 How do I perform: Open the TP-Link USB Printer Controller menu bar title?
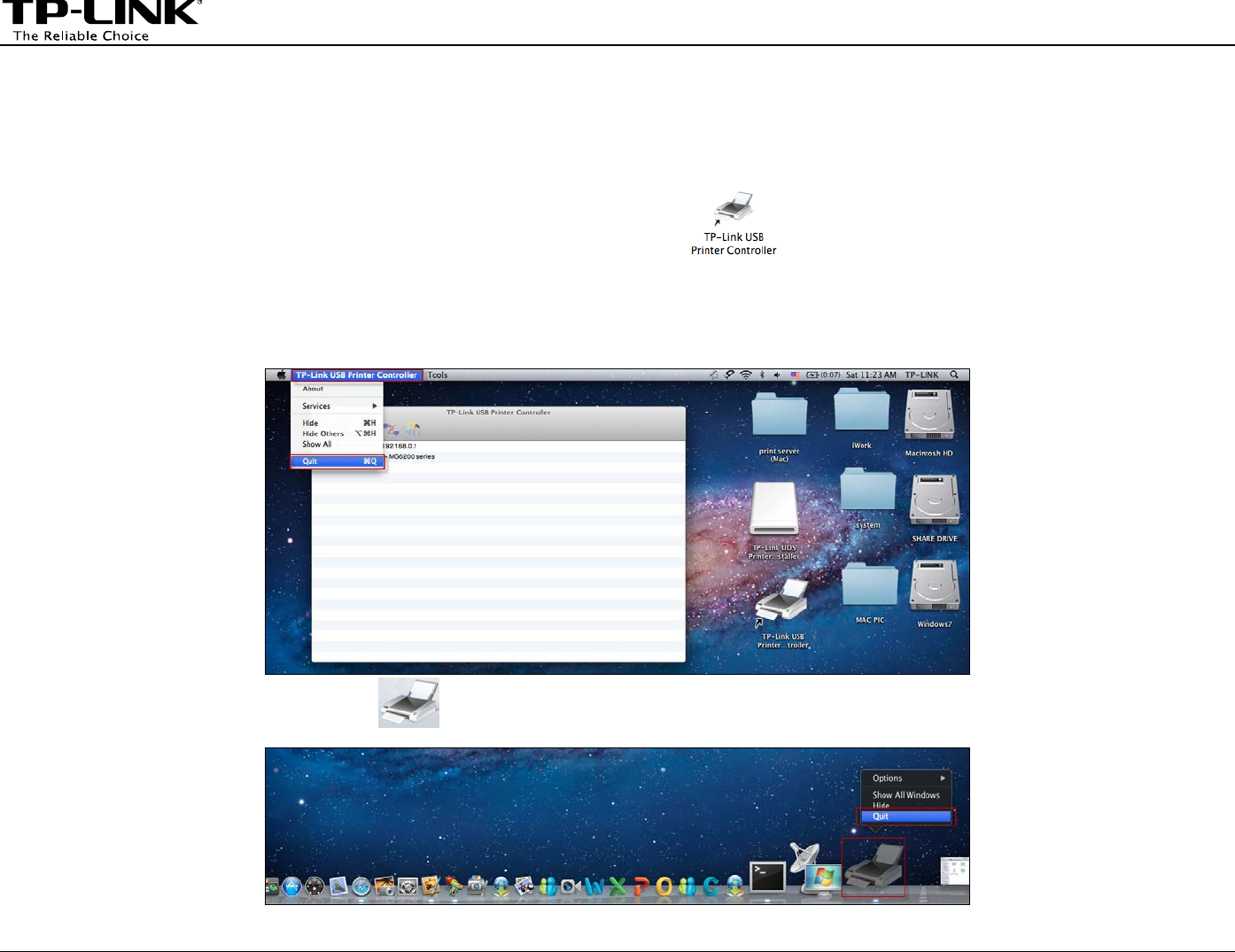coord(357,375)
